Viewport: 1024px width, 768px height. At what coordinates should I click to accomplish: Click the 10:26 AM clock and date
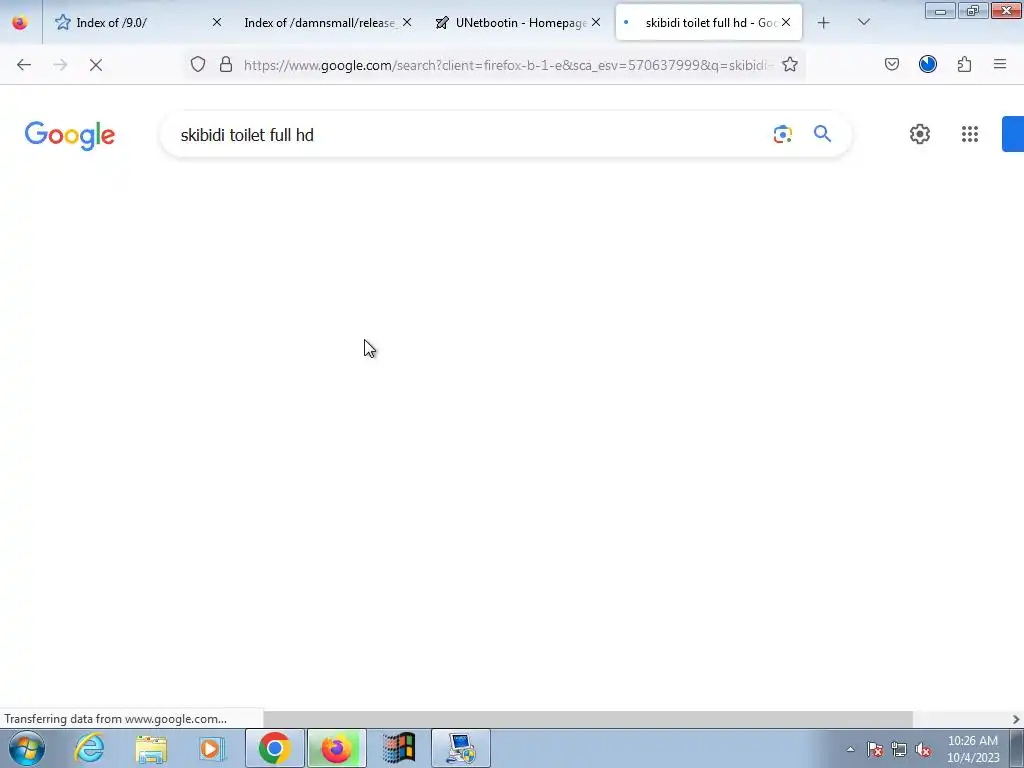[x=973, y=749]
